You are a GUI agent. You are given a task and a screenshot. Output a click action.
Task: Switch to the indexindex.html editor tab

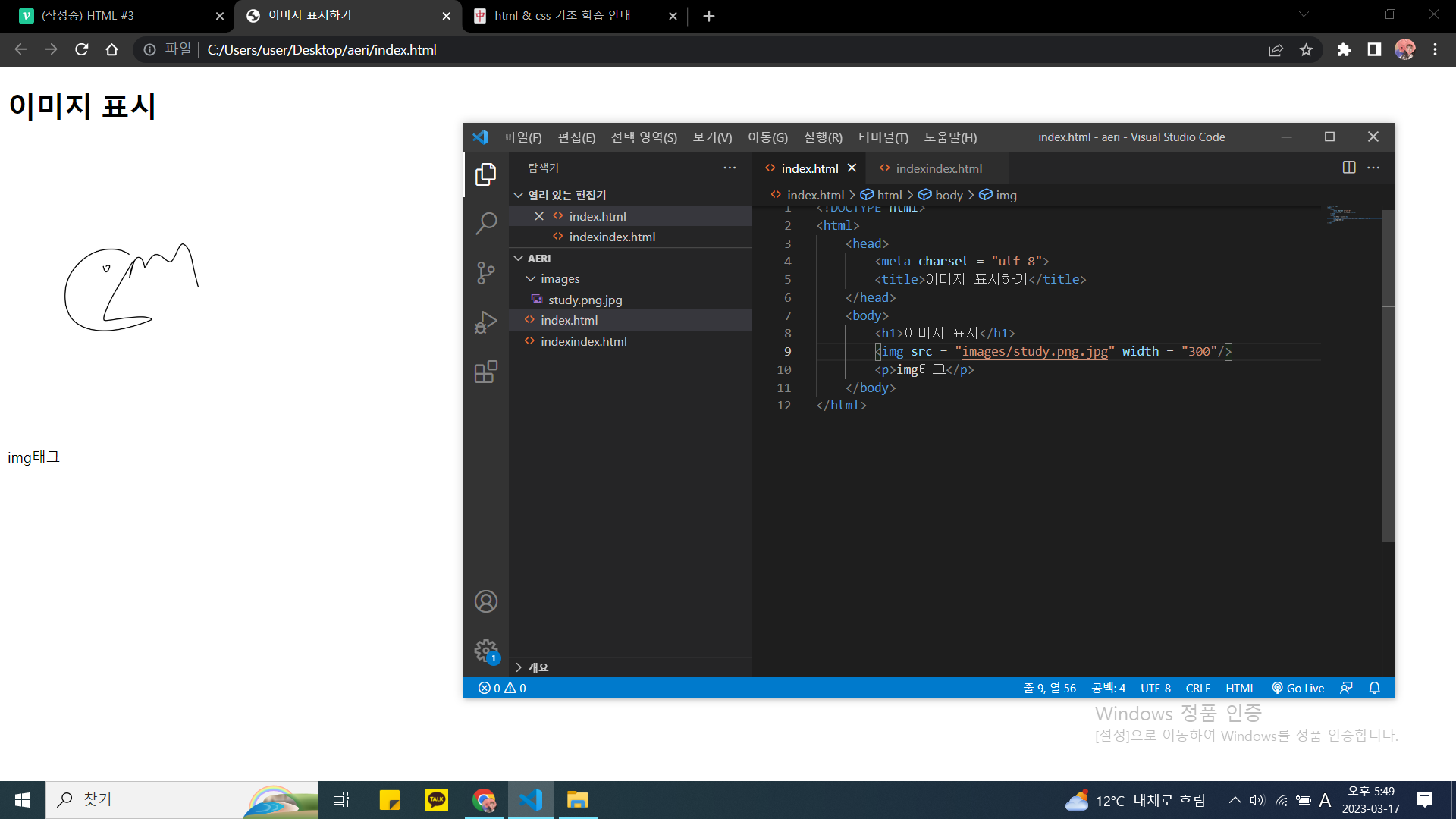pyautogui.click(x=938, y=168)
